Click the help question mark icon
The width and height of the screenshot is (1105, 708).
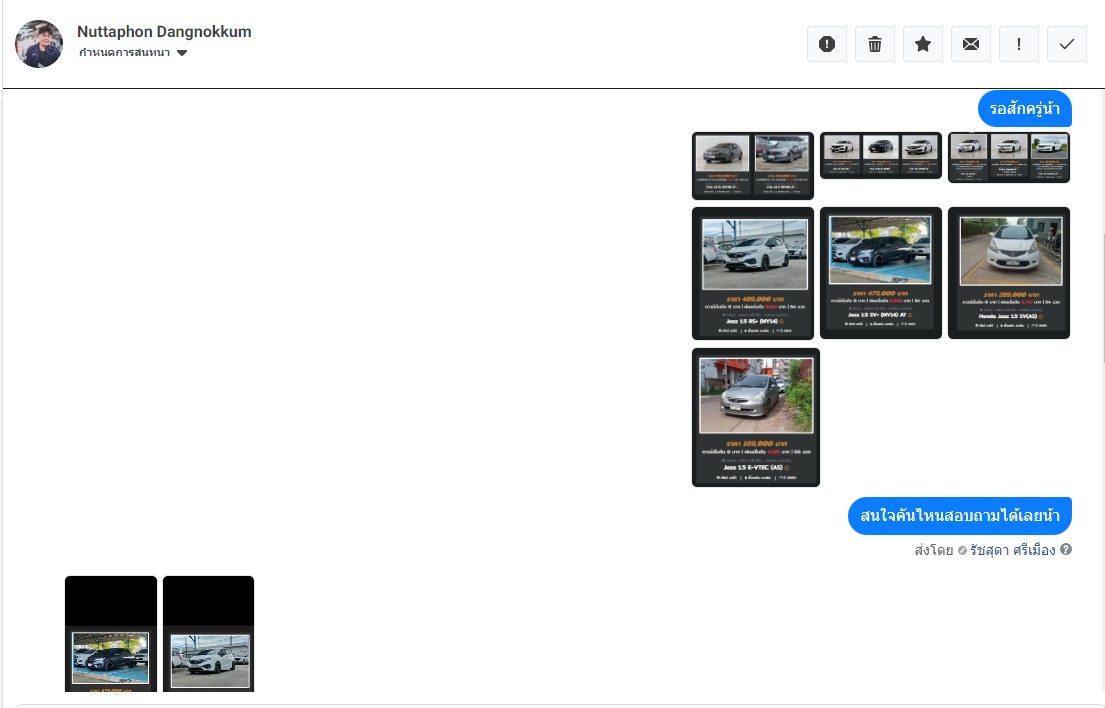(1066, 550)
